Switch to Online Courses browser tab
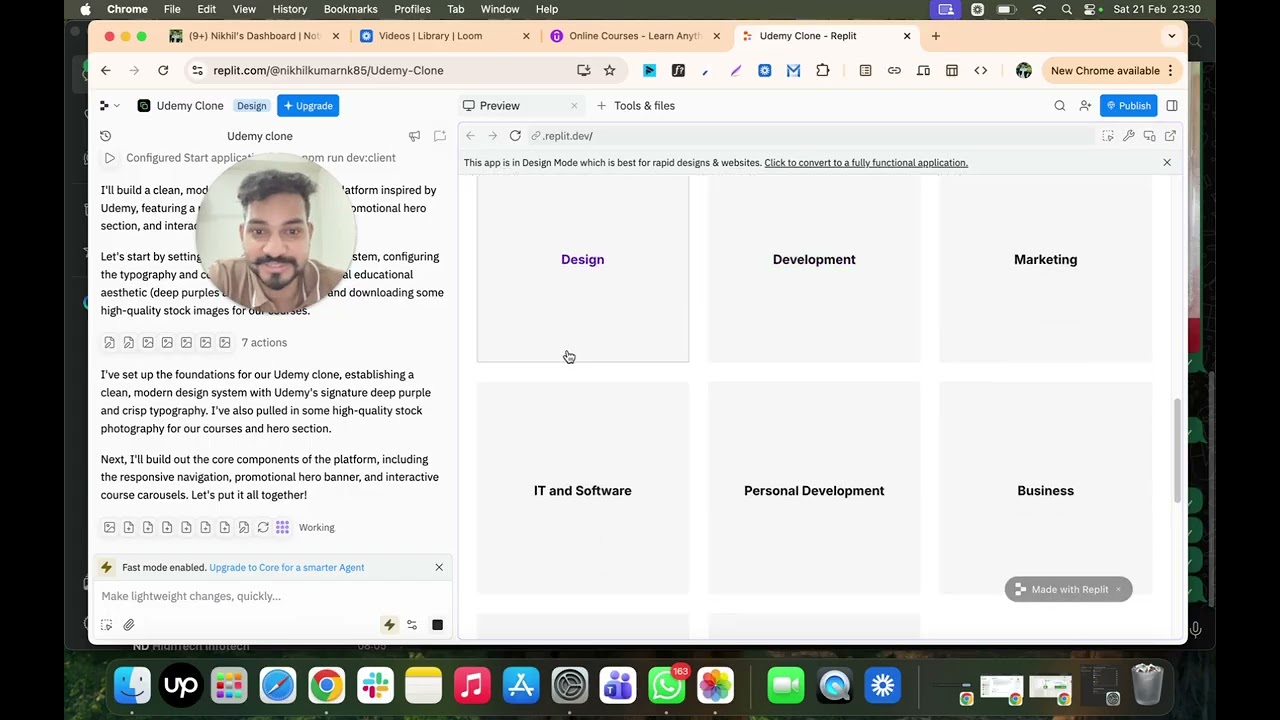This screenshot has height=720, width=1280. 636,36
